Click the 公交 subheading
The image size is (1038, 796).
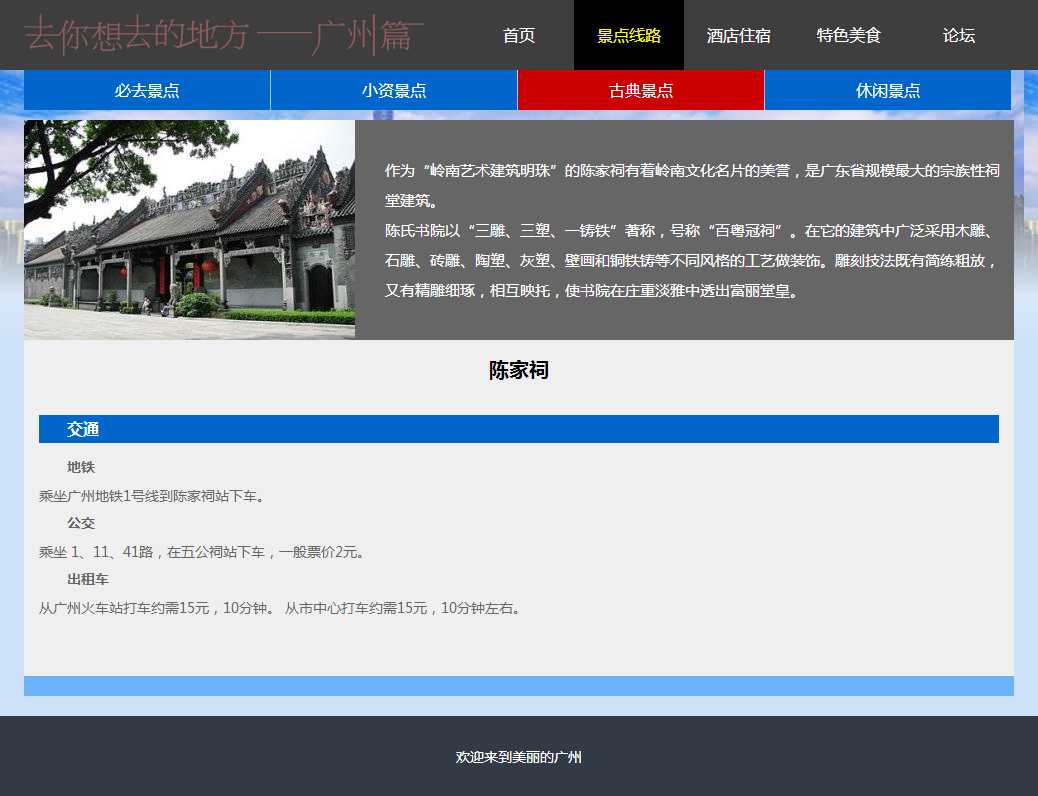point(81,523)
